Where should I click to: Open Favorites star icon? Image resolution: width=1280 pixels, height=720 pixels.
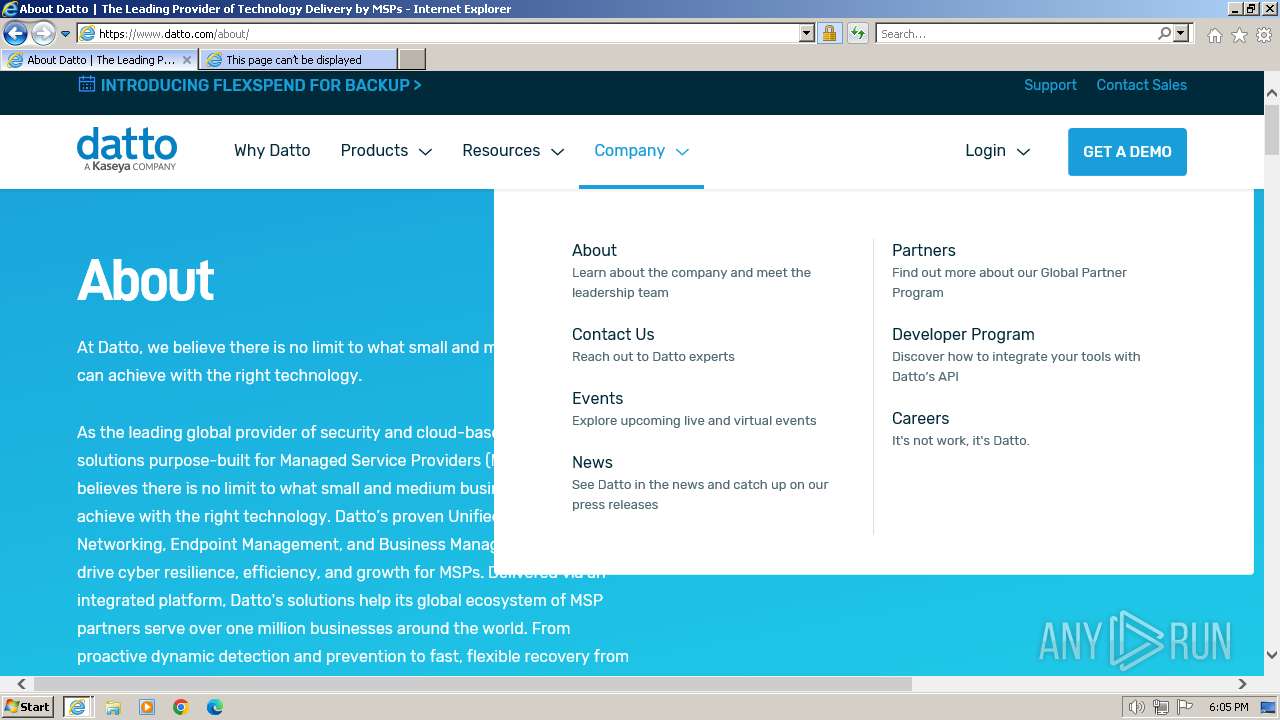pos(1239,35)
